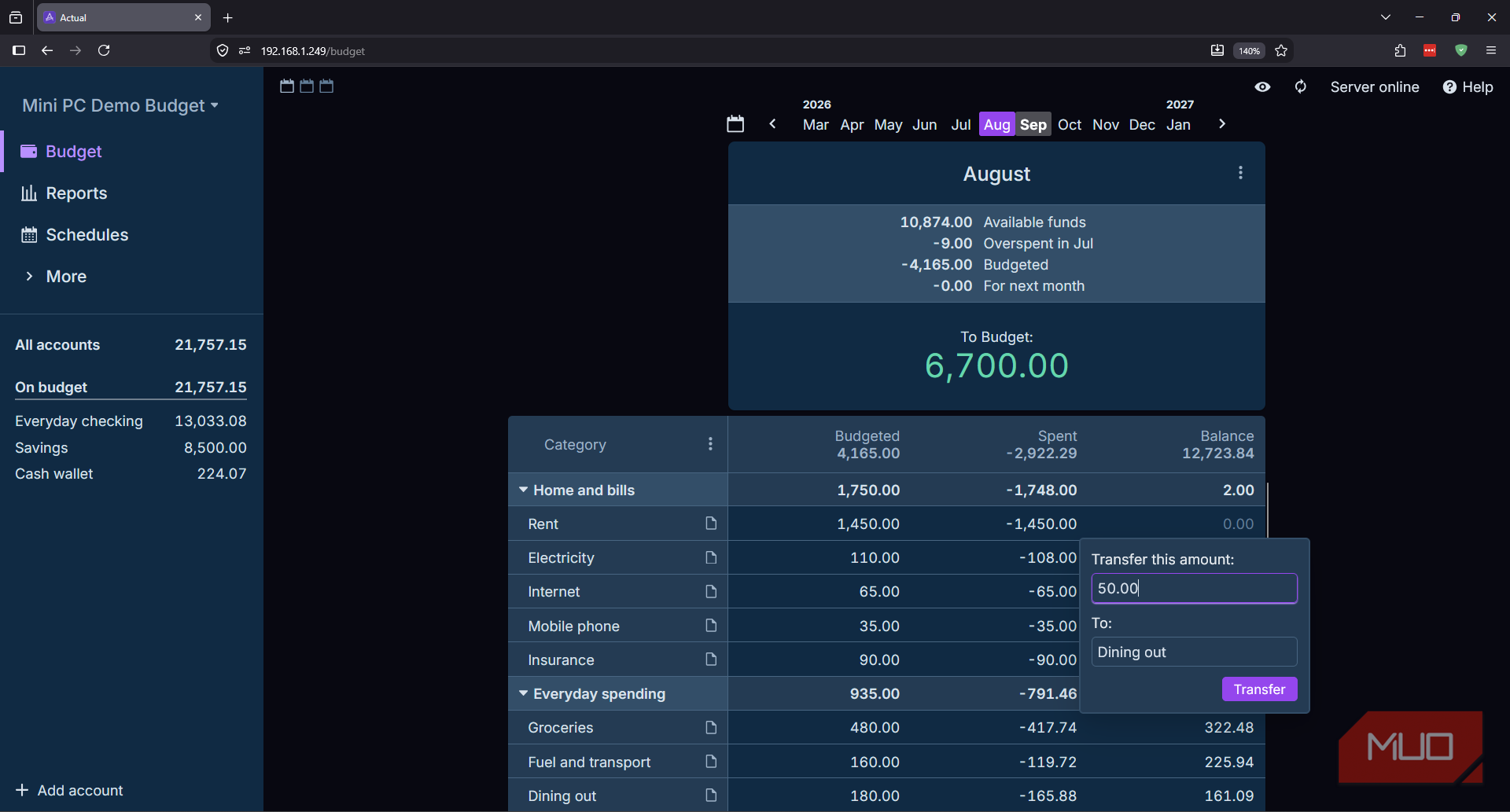
Task: Open browser tab list dropdown
Action: pyautogui.click(x=1386, y=17)
